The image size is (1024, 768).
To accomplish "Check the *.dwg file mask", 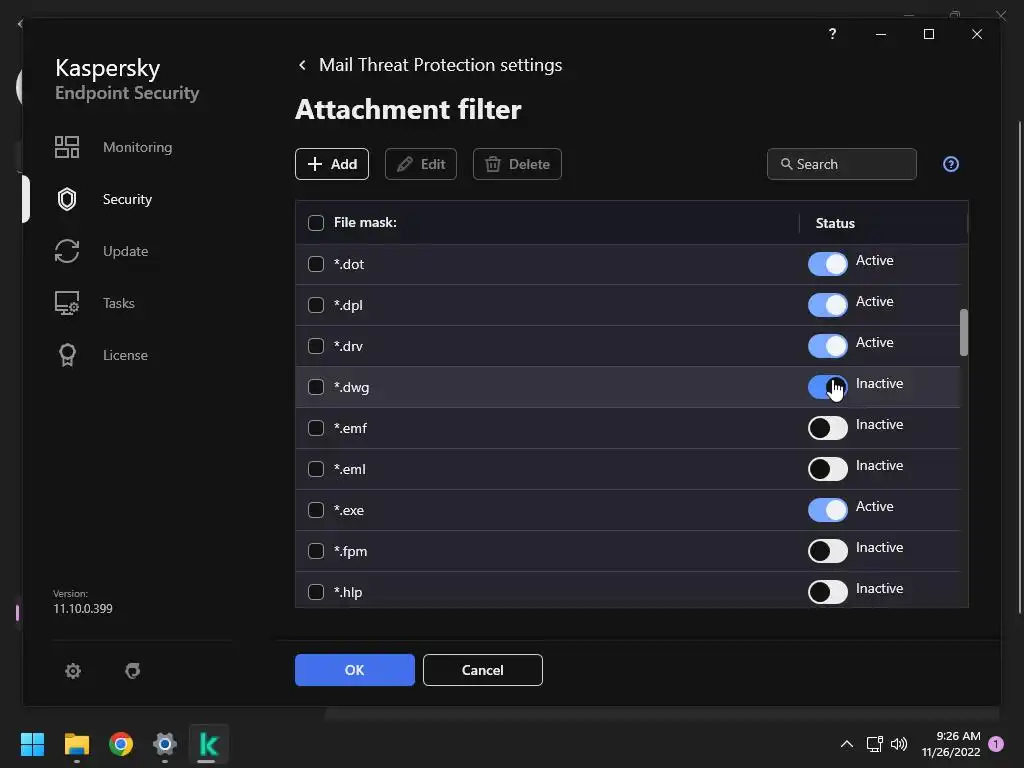I will click(x=315, y=387).
